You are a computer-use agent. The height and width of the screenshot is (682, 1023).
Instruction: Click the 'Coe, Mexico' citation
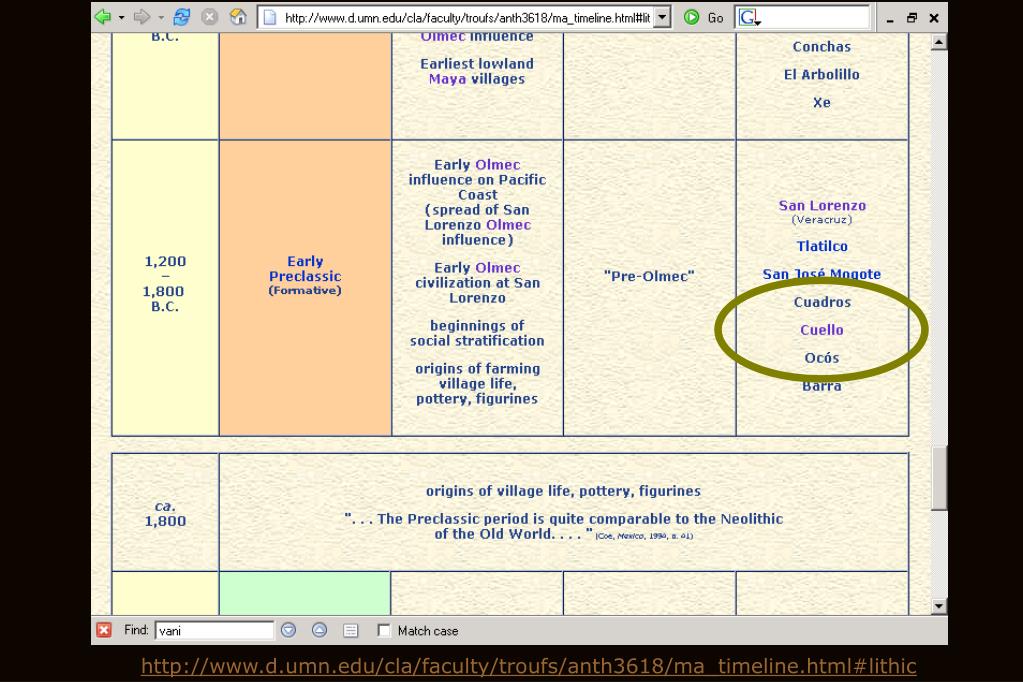point(644,536)
